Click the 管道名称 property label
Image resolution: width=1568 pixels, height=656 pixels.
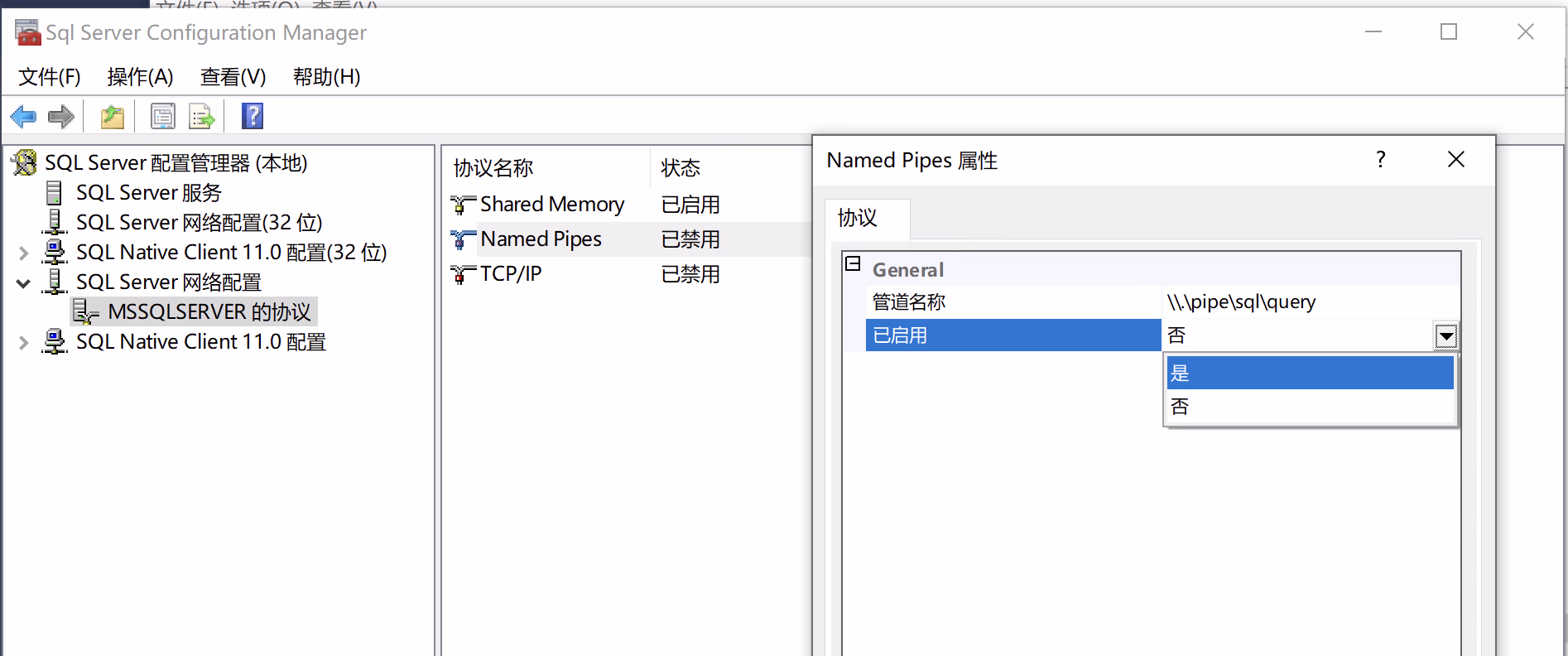click(x=909, y=302)
